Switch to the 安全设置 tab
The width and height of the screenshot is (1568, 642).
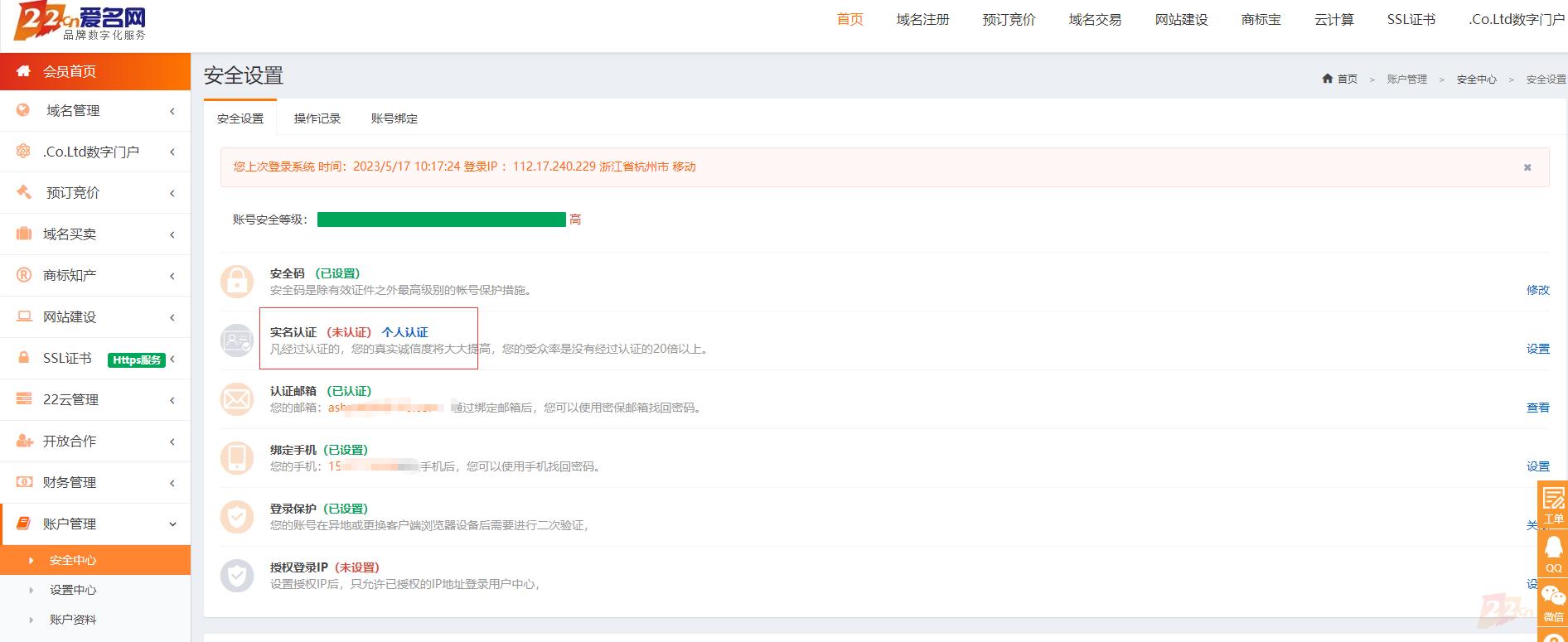tap(240, 118)
